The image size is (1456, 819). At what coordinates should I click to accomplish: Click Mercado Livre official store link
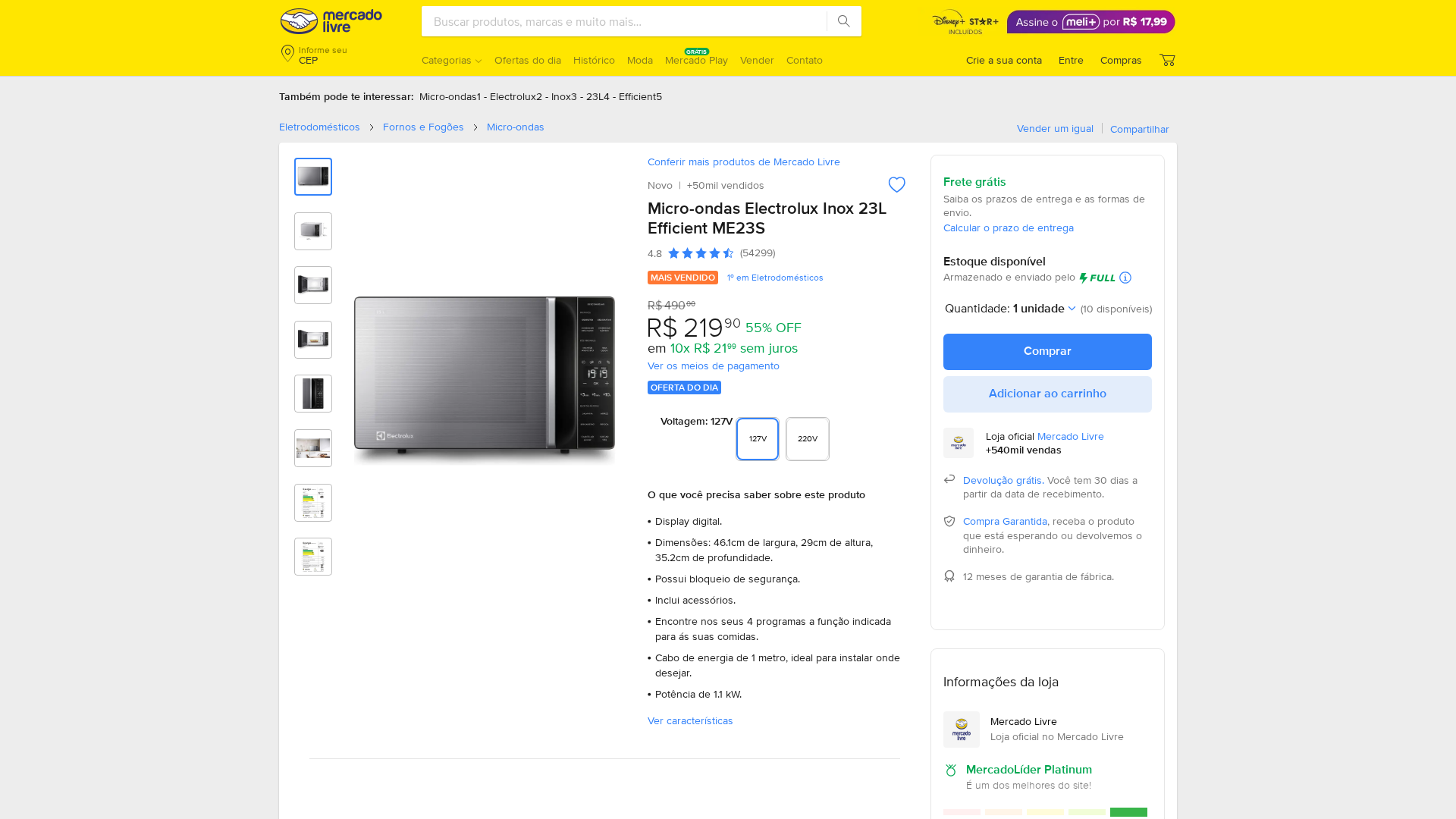click(x=1070, y=437)
